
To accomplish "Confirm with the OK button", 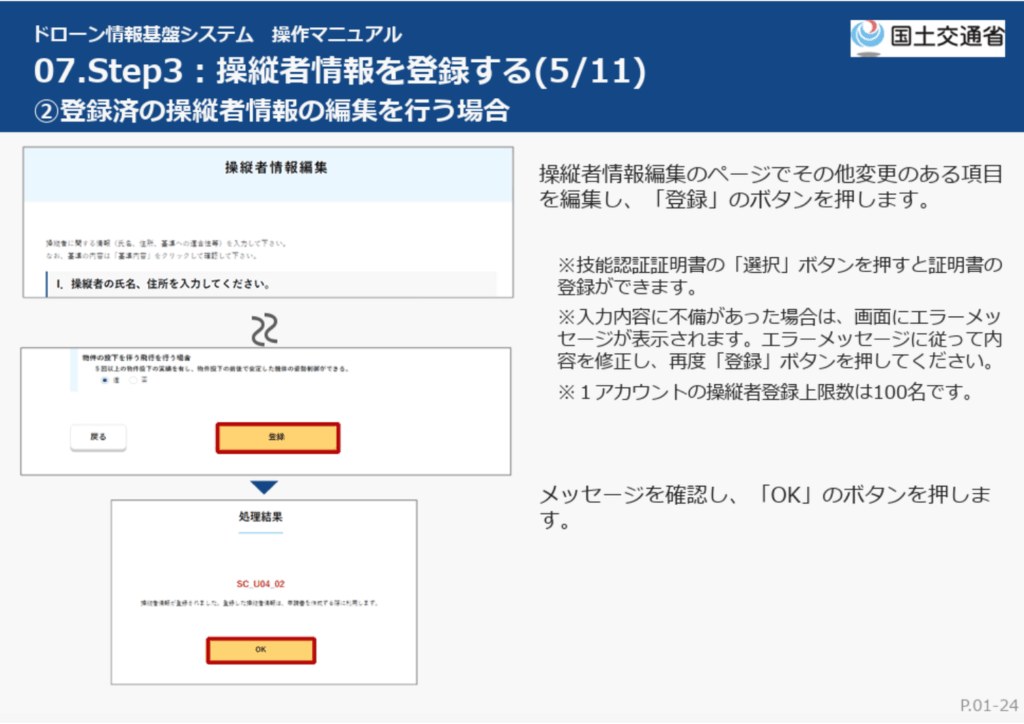I will pos(261,650).
